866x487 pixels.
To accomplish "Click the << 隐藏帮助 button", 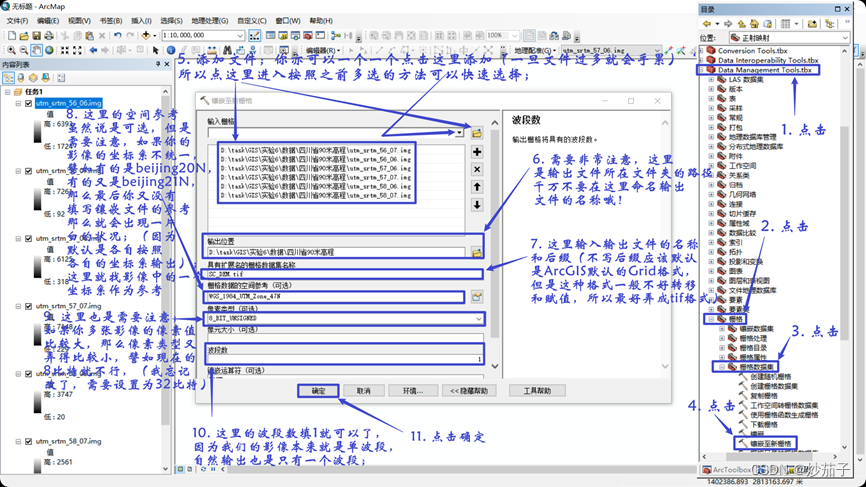I will pos(469,391).
